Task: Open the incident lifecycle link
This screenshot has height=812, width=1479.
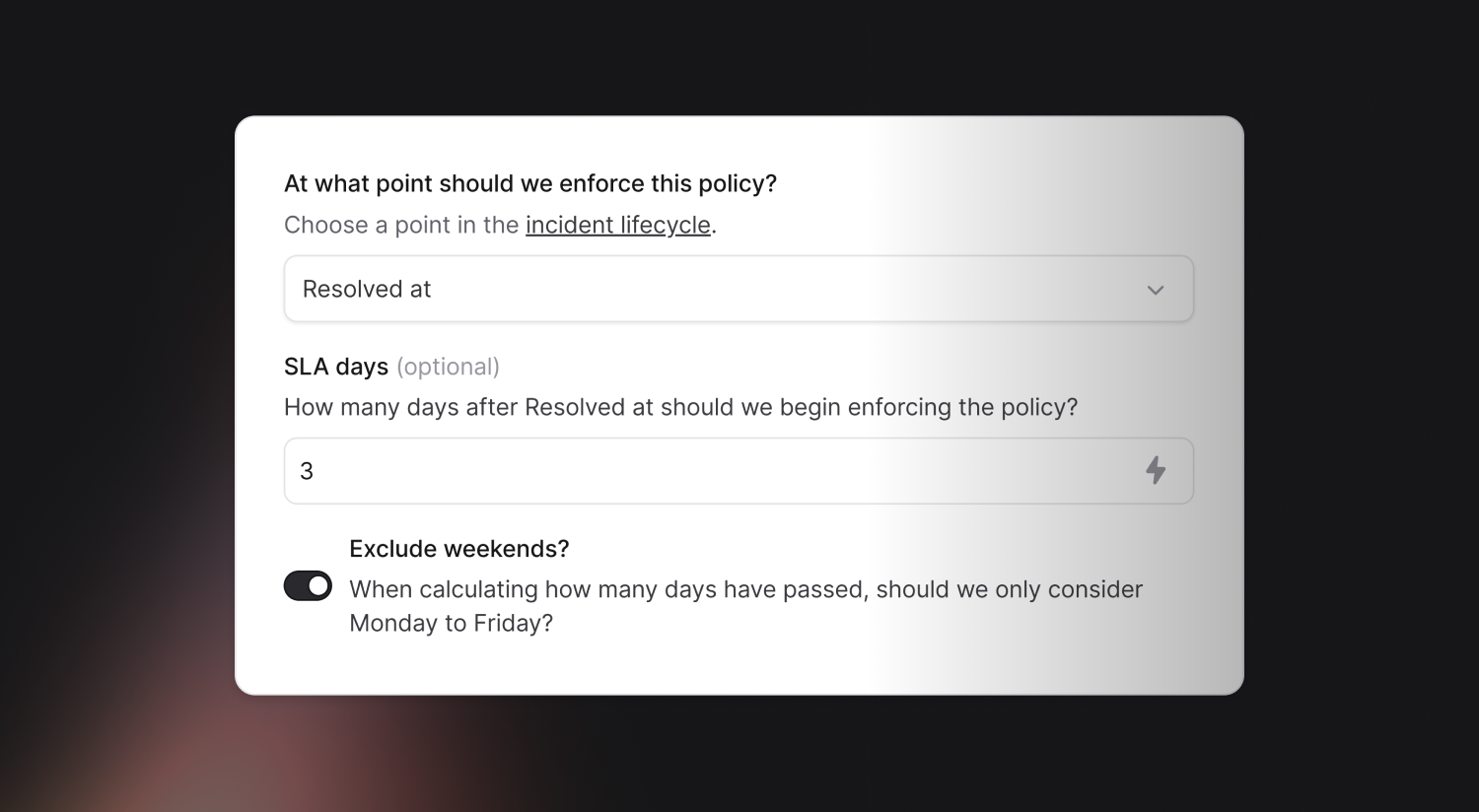Action: click(x=618, y=225)
